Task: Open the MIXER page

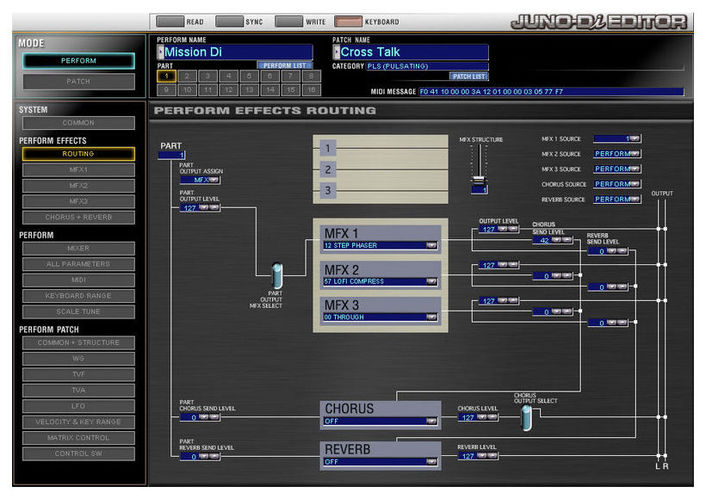Action: point(79,248)
